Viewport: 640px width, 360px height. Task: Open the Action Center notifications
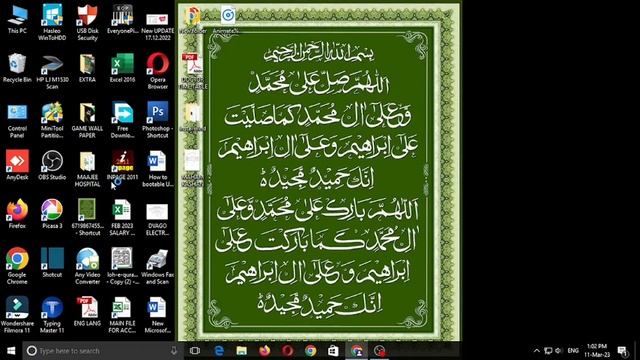coord(622,351)
